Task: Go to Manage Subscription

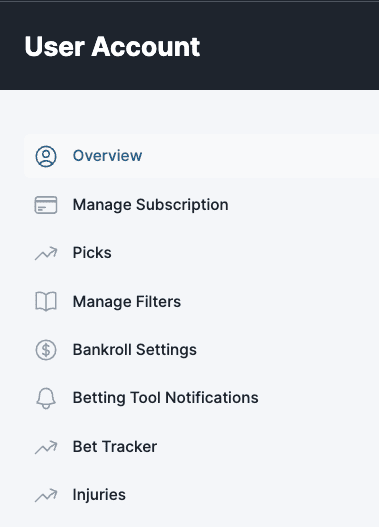Action: pos(151,205)
